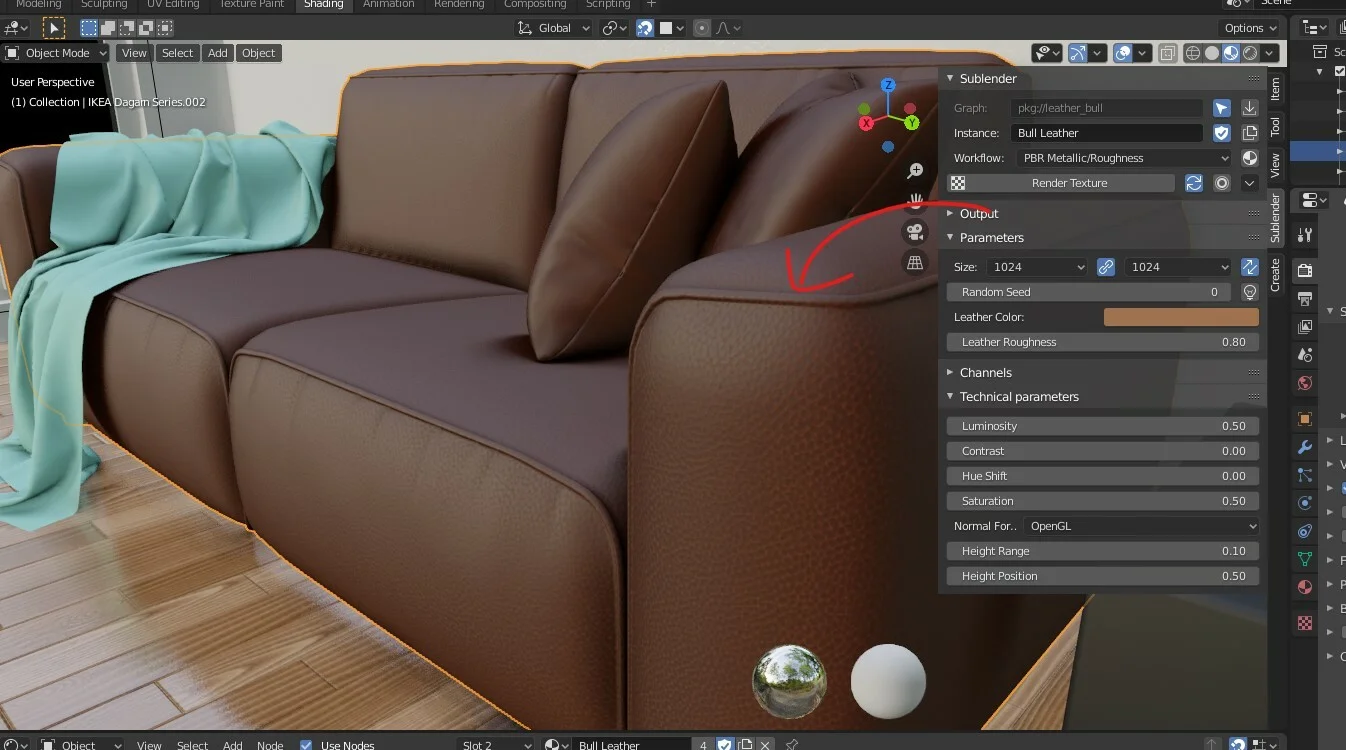Open the Rendering menu in the top bar

tap(459, 5)
